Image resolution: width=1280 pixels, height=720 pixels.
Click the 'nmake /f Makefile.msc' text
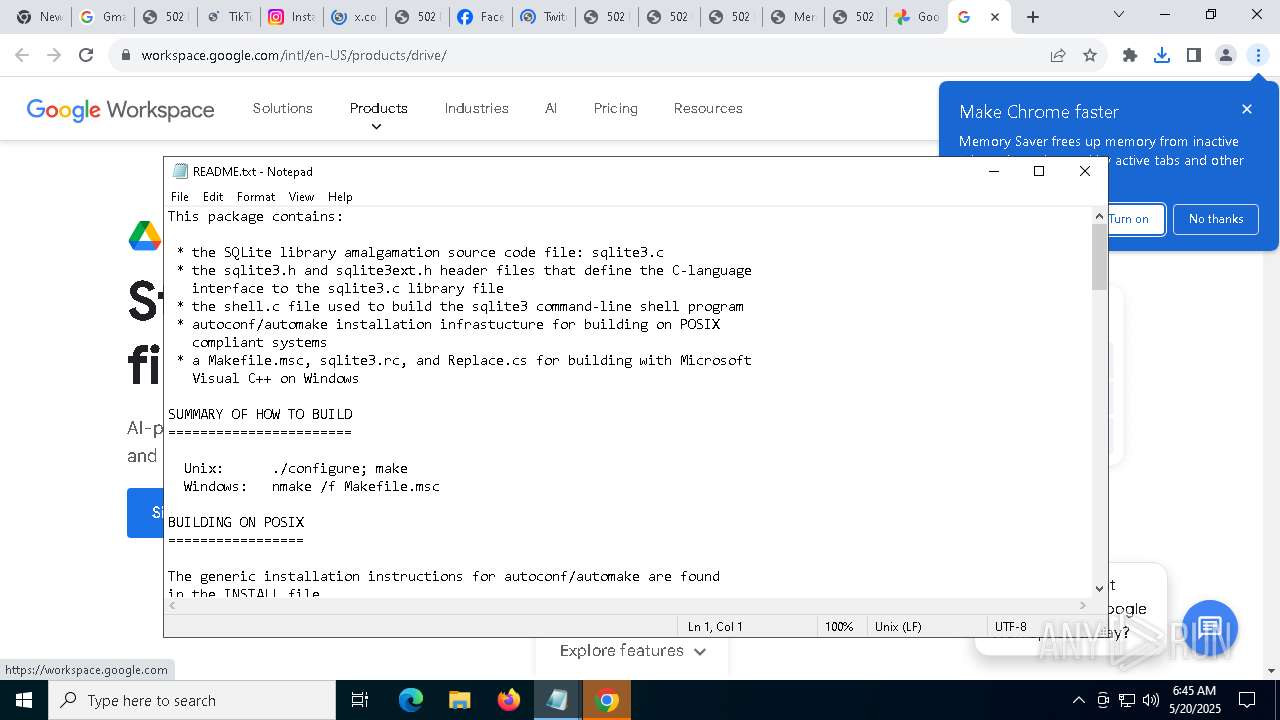tap(356, 486)
